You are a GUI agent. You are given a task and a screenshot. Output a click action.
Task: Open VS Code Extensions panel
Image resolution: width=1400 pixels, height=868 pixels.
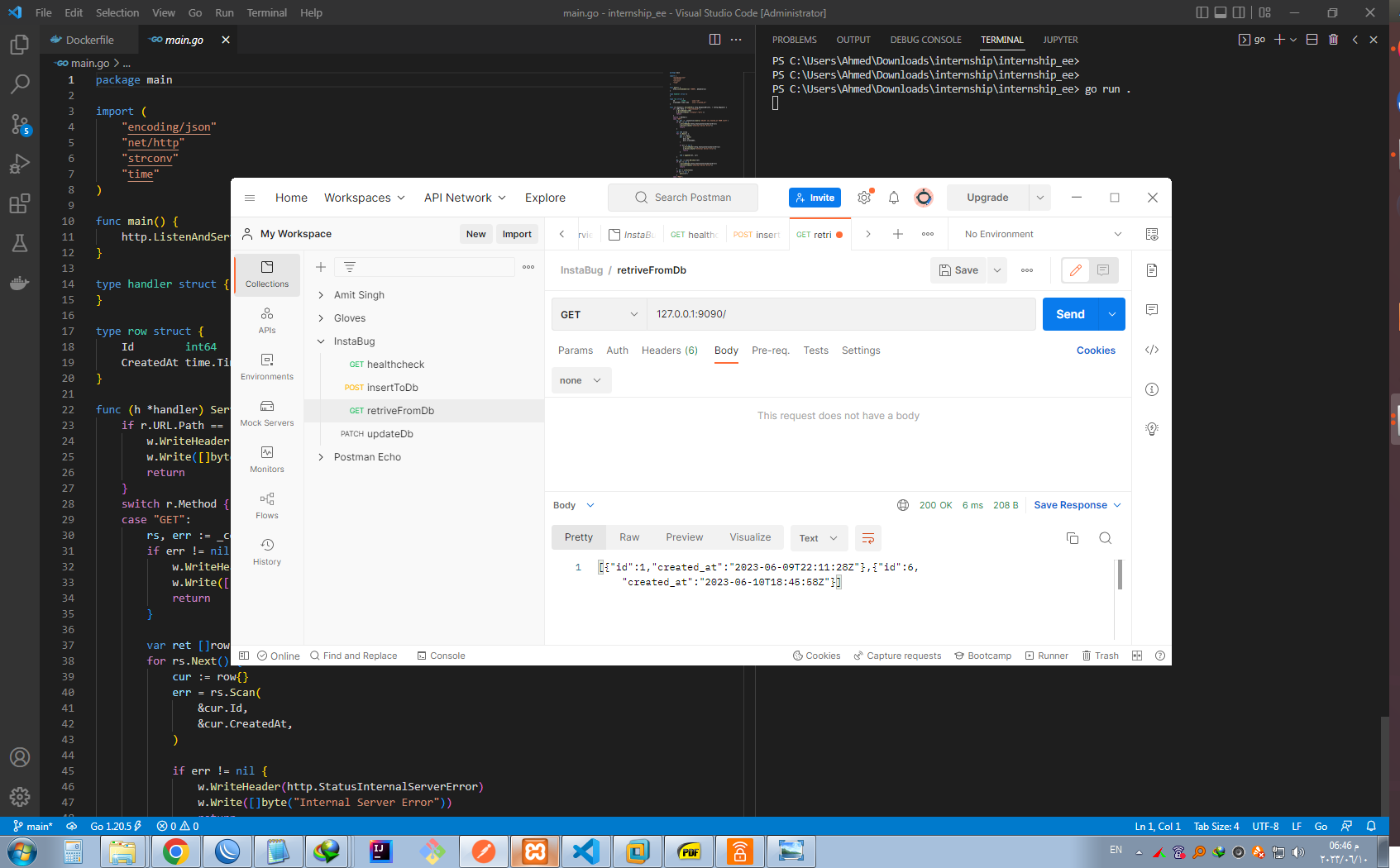pos(20,203)
